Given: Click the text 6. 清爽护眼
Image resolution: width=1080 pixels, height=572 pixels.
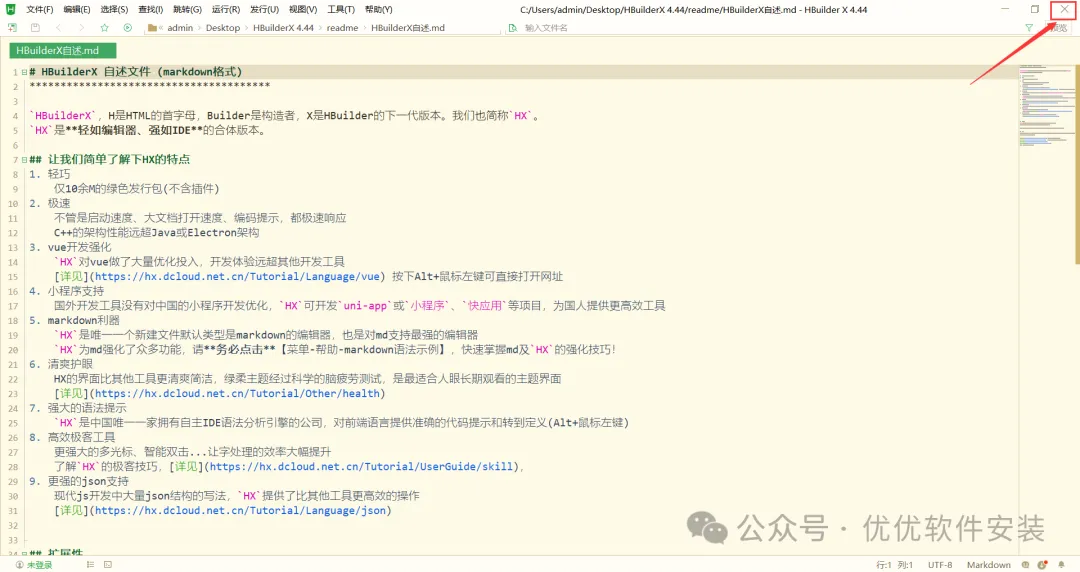Looking at the screenshot, I should pyautogui.click(x=61, y=364).
